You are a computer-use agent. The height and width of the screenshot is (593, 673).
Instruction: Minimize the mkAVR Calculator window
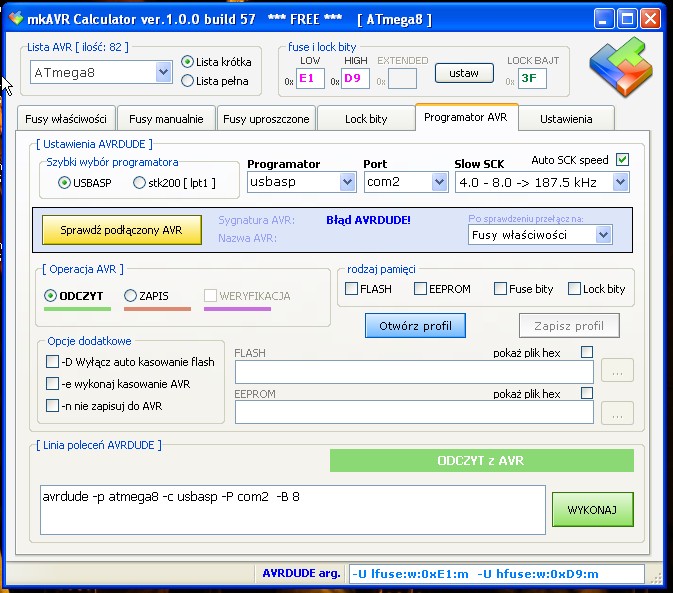tap(603, 19)
